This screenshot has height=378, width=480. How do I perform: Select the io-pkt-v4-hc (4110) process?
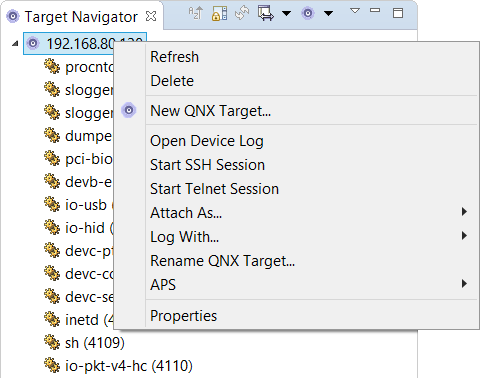(129, 366)
